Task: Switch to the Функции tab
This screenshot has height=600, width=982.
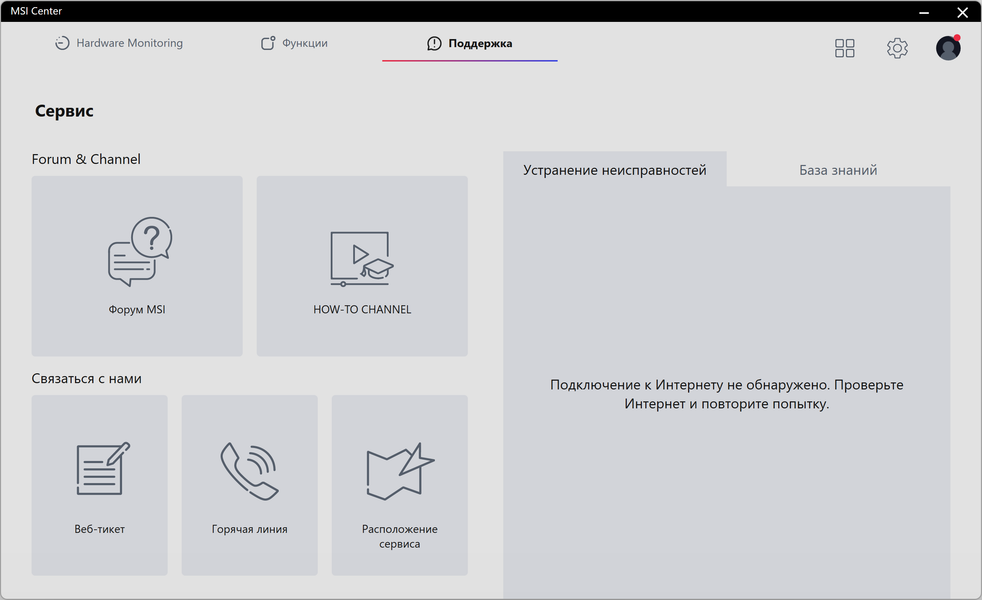Action: point(294,43)
